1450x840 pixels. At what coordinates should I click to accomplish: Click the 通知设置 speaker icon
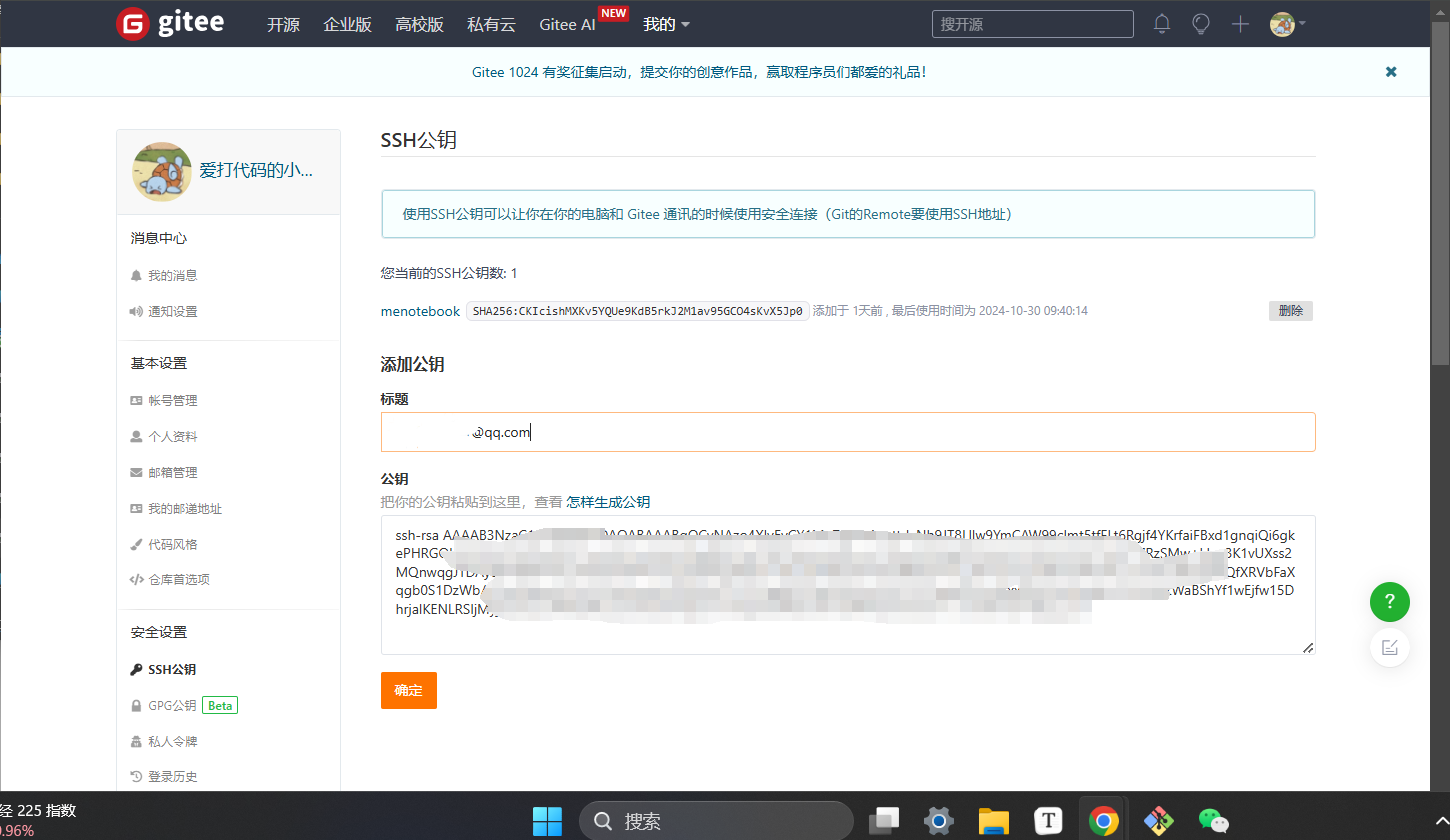136,311
